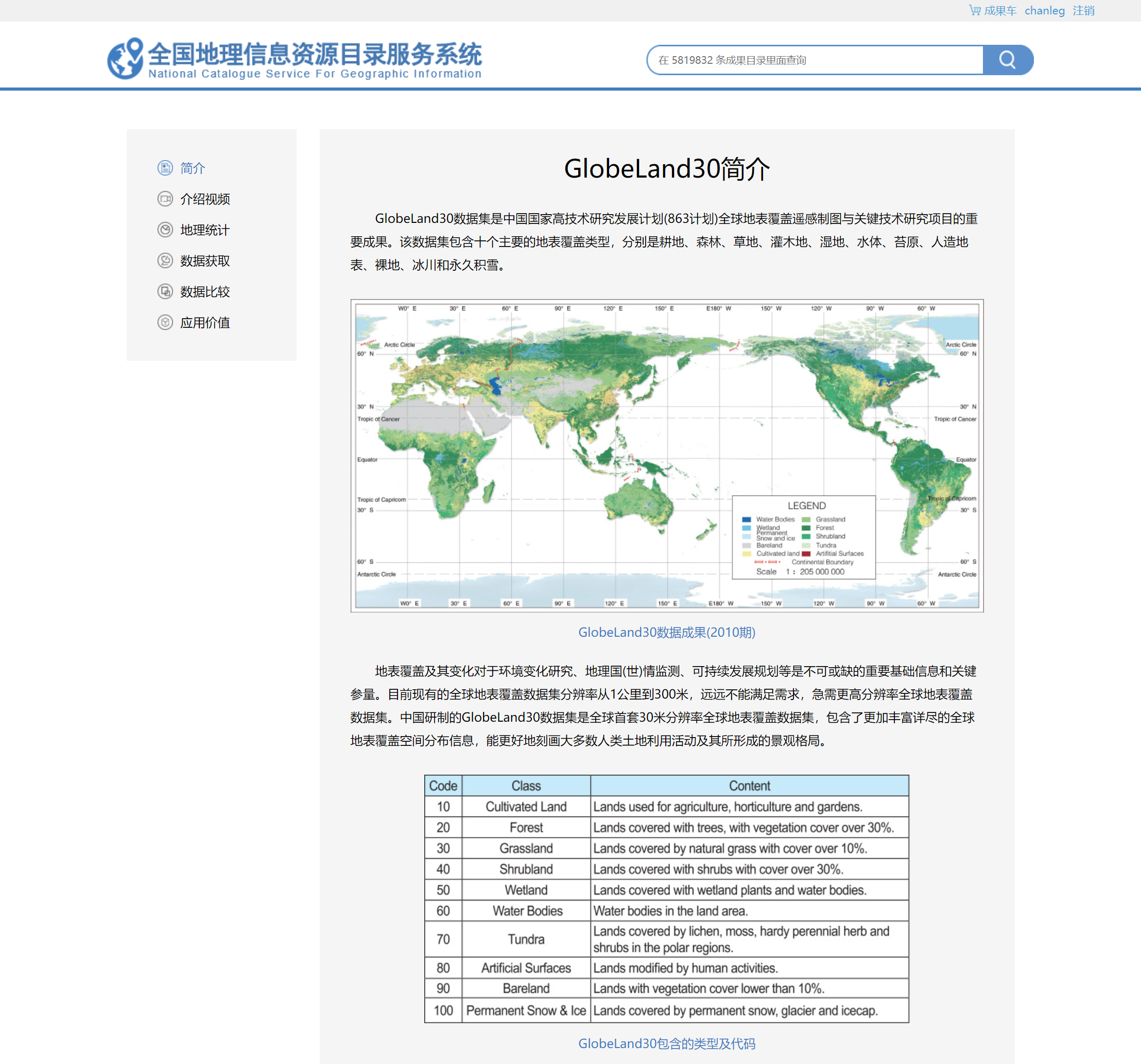
Task: Open the 简介 section from sidebar menu
Action: click(192, 168)
